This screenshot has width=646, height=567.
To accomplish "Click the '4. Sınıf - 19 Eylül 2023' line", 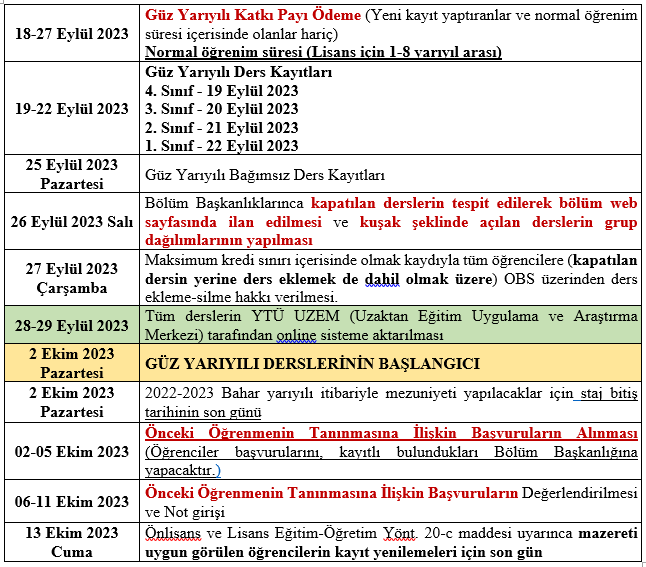I will click(x=221, y=91).
